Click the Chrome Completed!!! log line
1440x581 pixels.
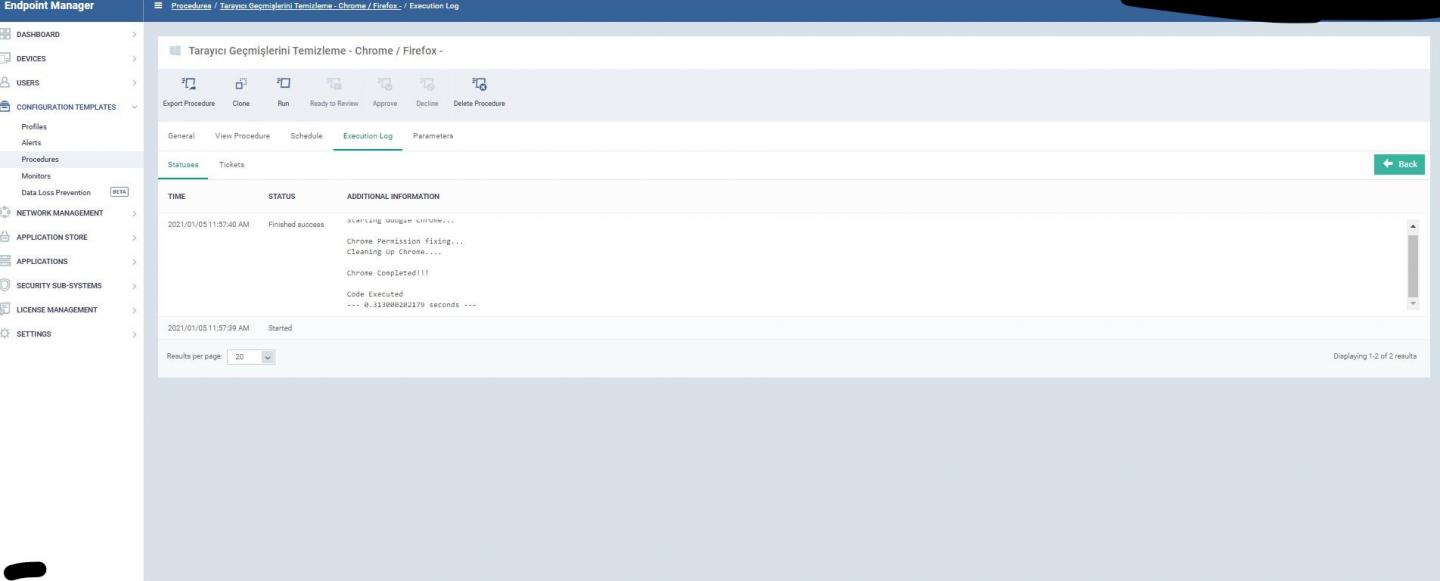coord(388,273)
